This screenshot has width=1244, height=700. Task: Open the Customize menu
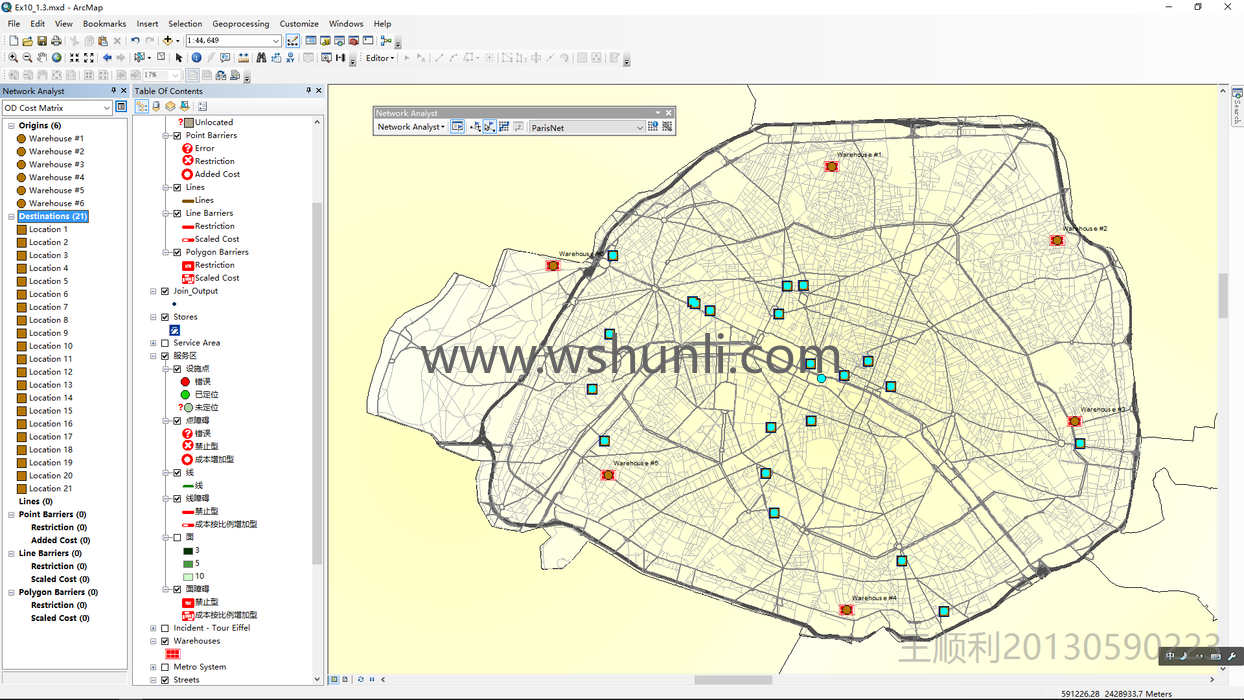point(299,24)
